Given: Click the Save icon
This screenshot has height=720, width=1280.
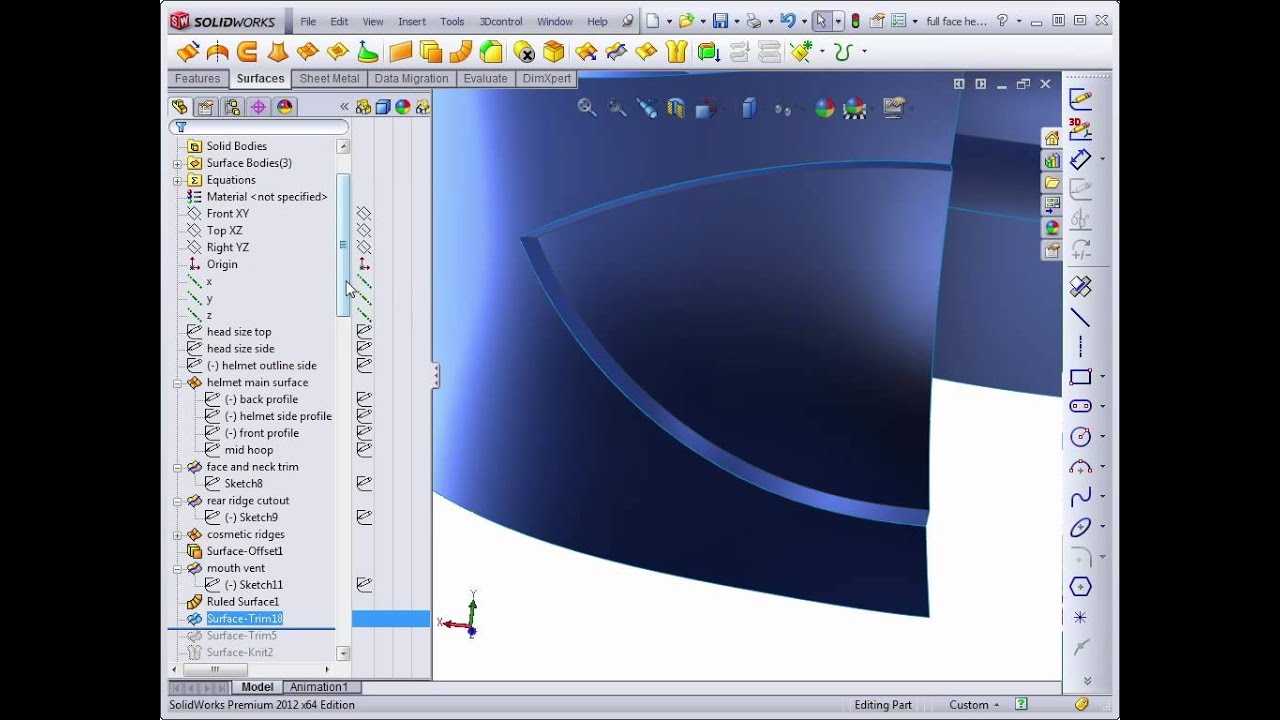Looking at the screenshot, I should [719, 21].
